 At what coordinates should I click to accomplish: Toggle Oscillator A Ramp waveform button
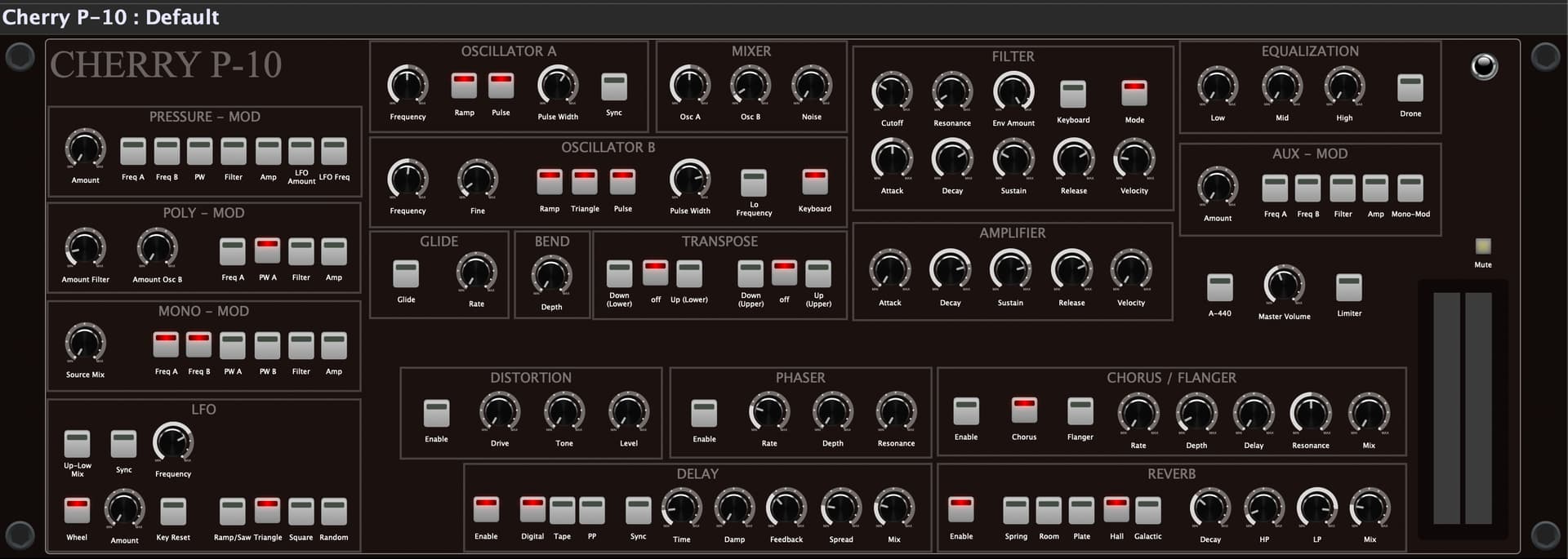point(464,87)
